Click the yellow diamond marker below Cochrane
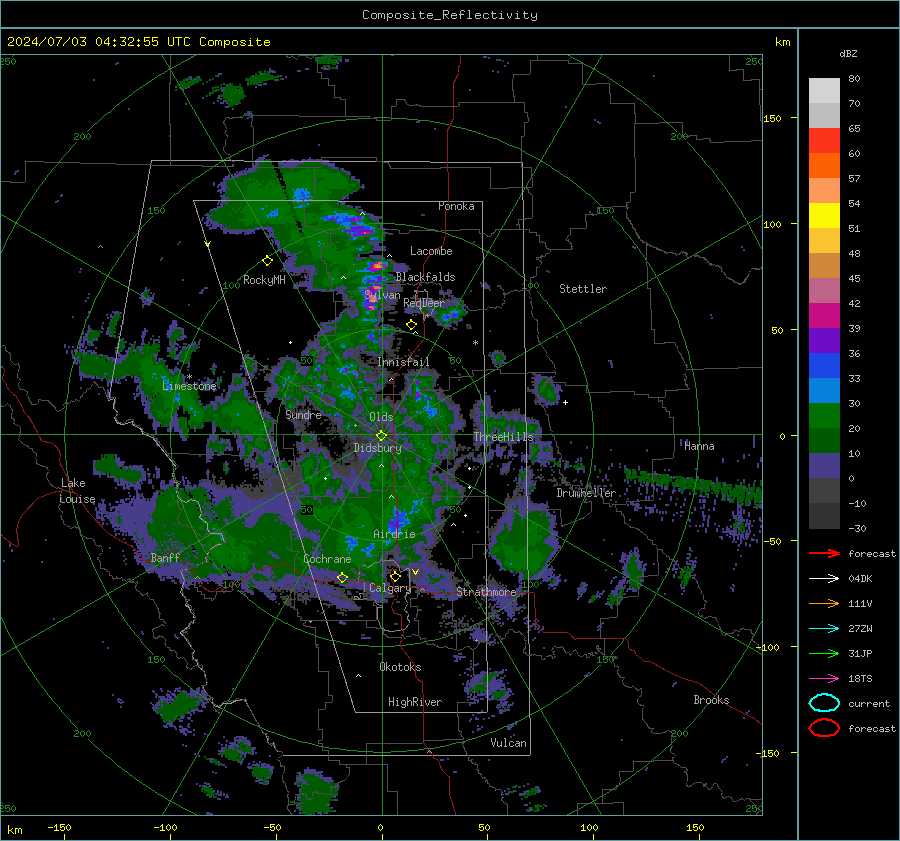The image size is (900, 841). pyautogui.click(x=342, y=578)
